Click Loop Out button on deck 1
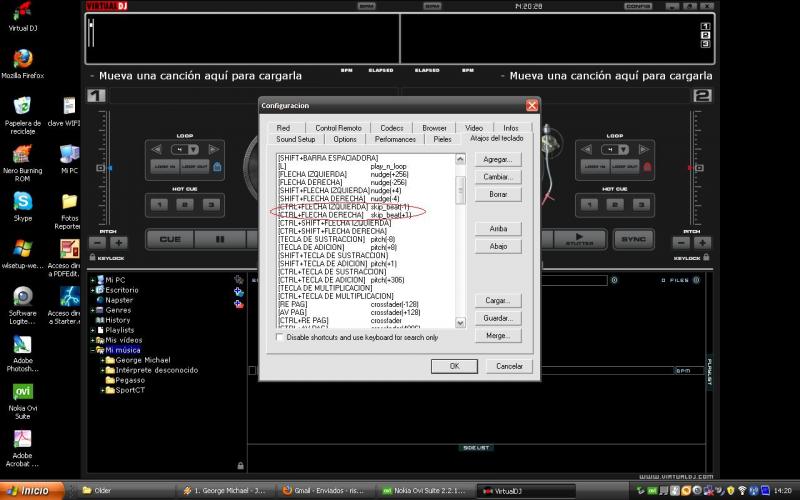The height and width of the screenshot is (500, 800). coord(194,167)
